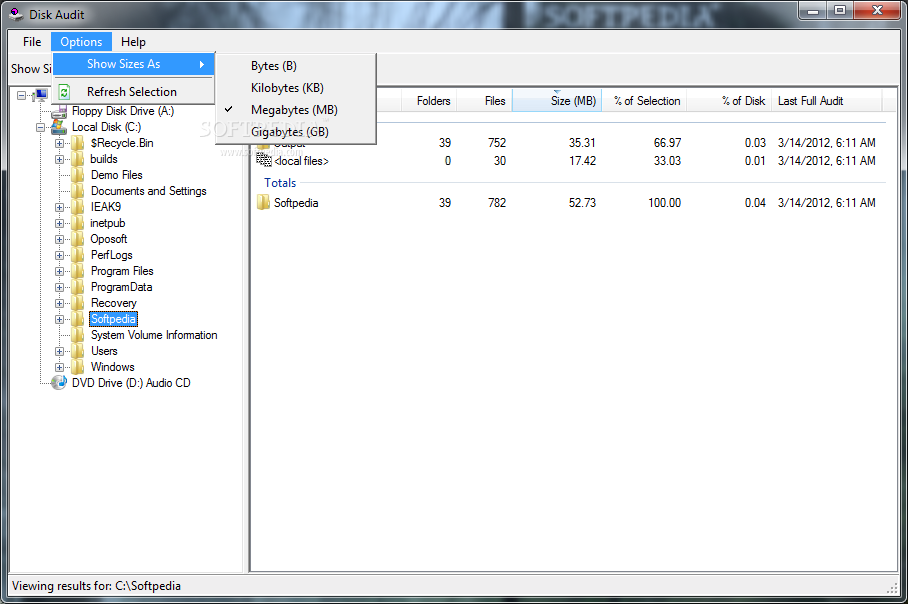This screenshot has height=604, width=908.
Task: Minimize the Disk Audit window
Action: [813, 10]
